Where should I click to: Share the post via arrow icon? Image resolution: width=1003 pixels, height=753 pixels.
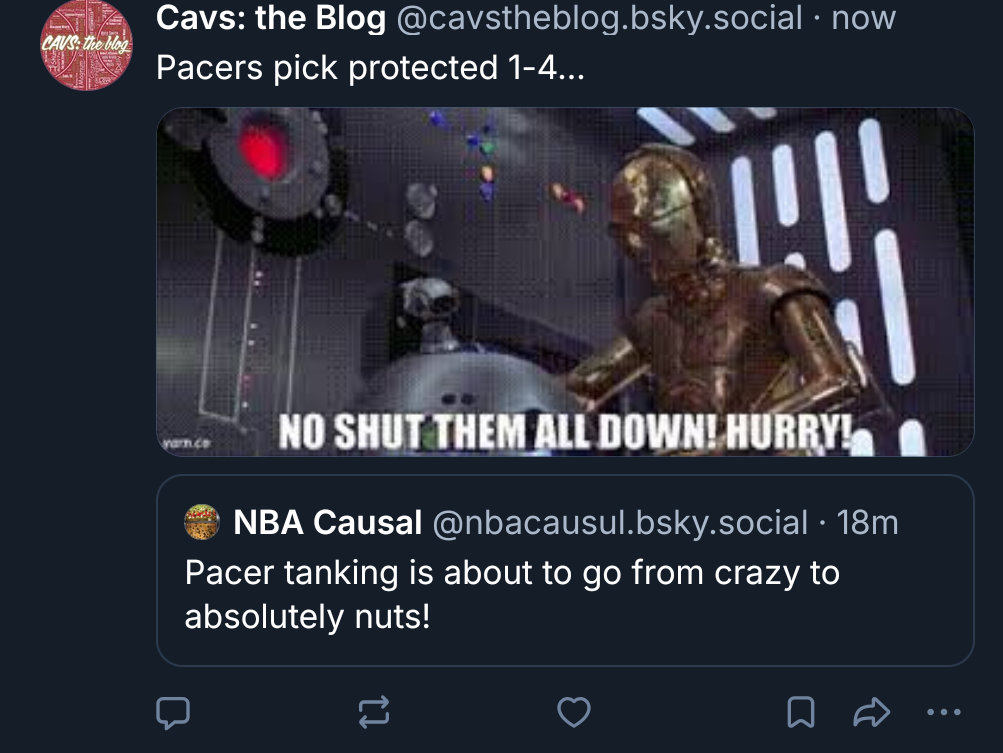coord(871,712)
